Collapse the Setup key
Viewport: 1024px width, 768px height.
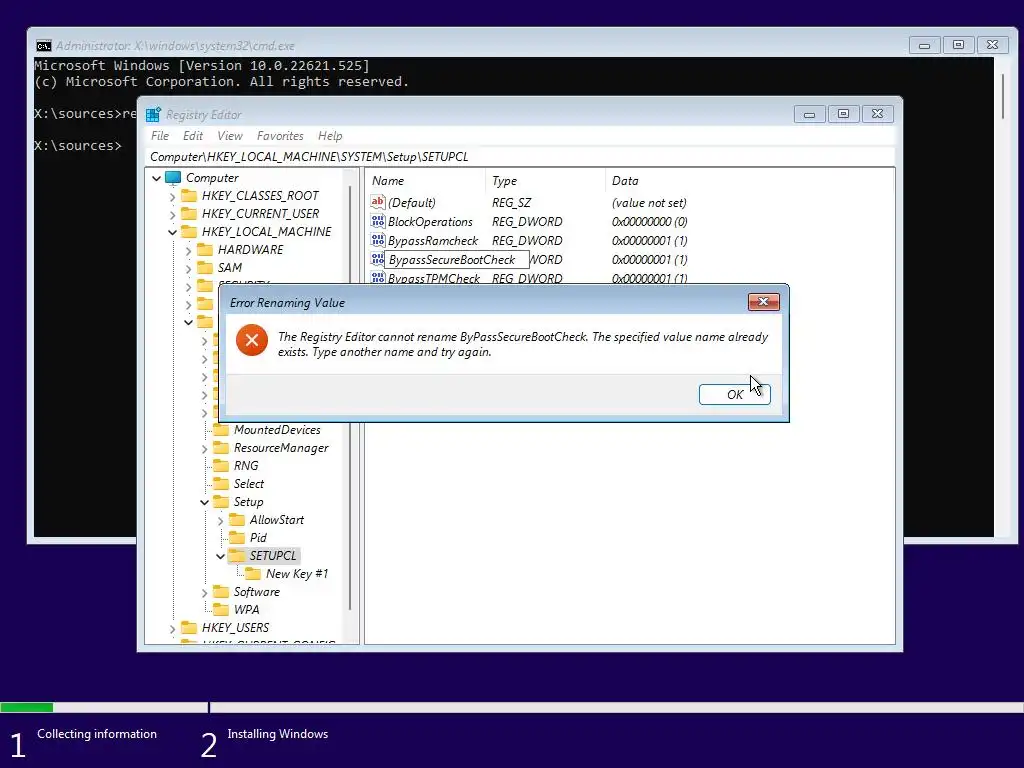[x=204, y=502]
